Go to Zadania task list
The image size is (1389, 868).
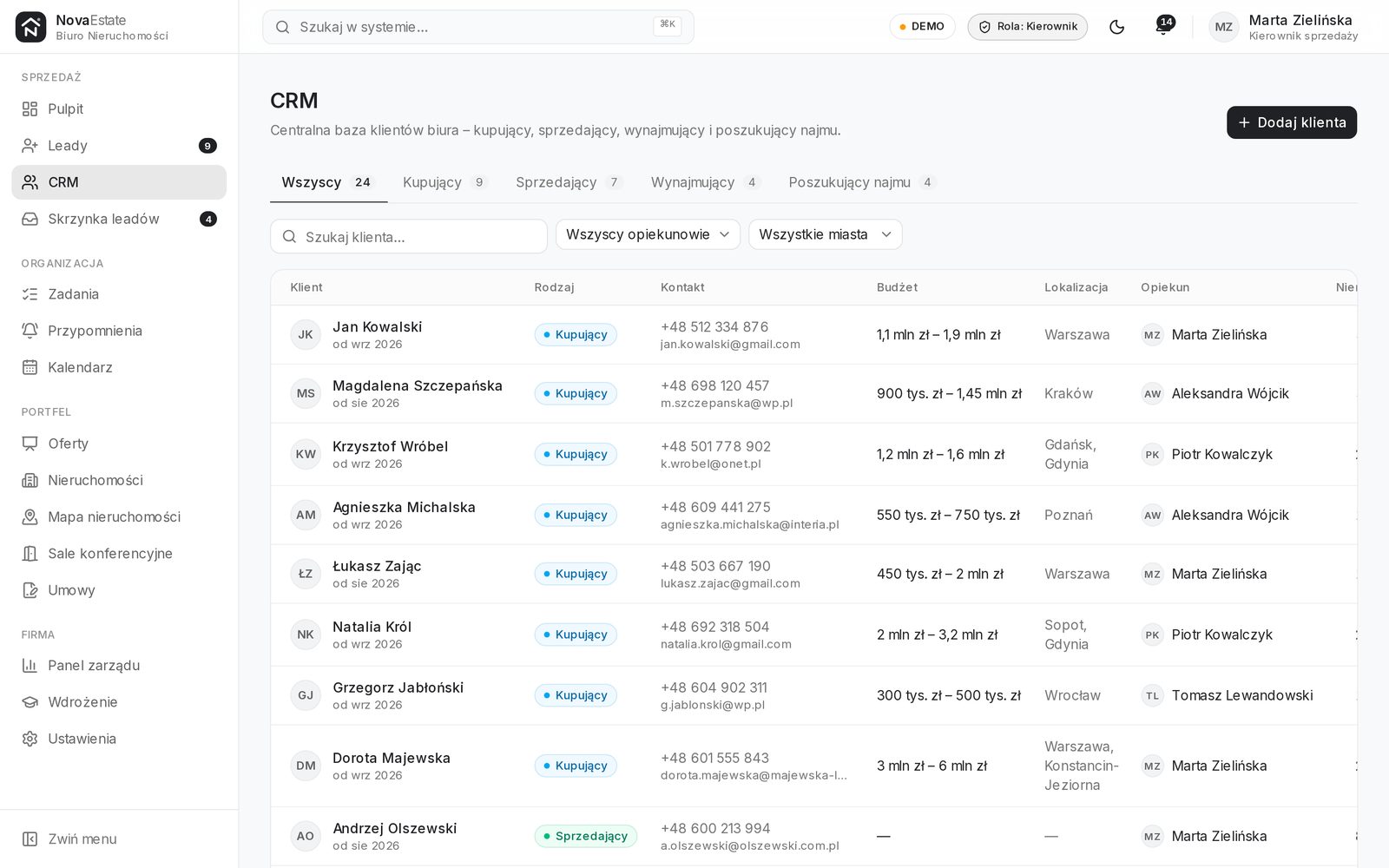point(119,294)
